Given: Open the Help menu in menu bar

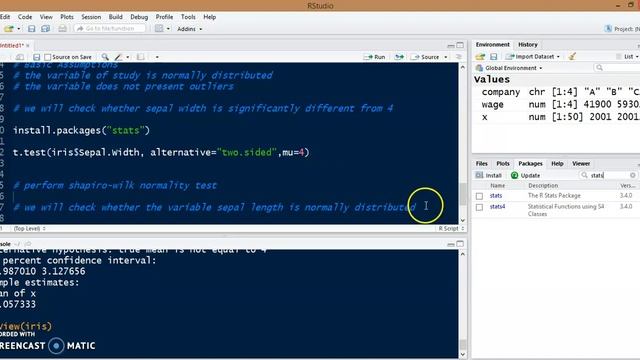Looking at the screenshot, I should 210,17.
